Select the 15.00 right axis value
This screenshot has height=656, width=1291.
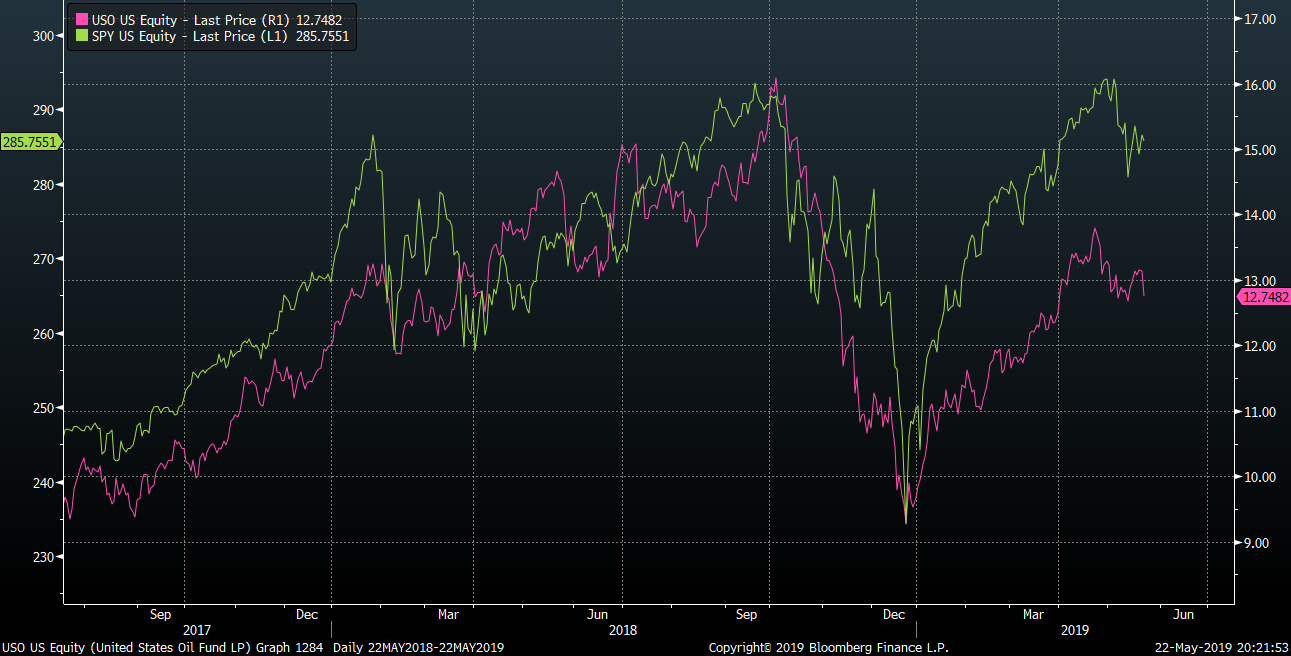click(1258, 150)
